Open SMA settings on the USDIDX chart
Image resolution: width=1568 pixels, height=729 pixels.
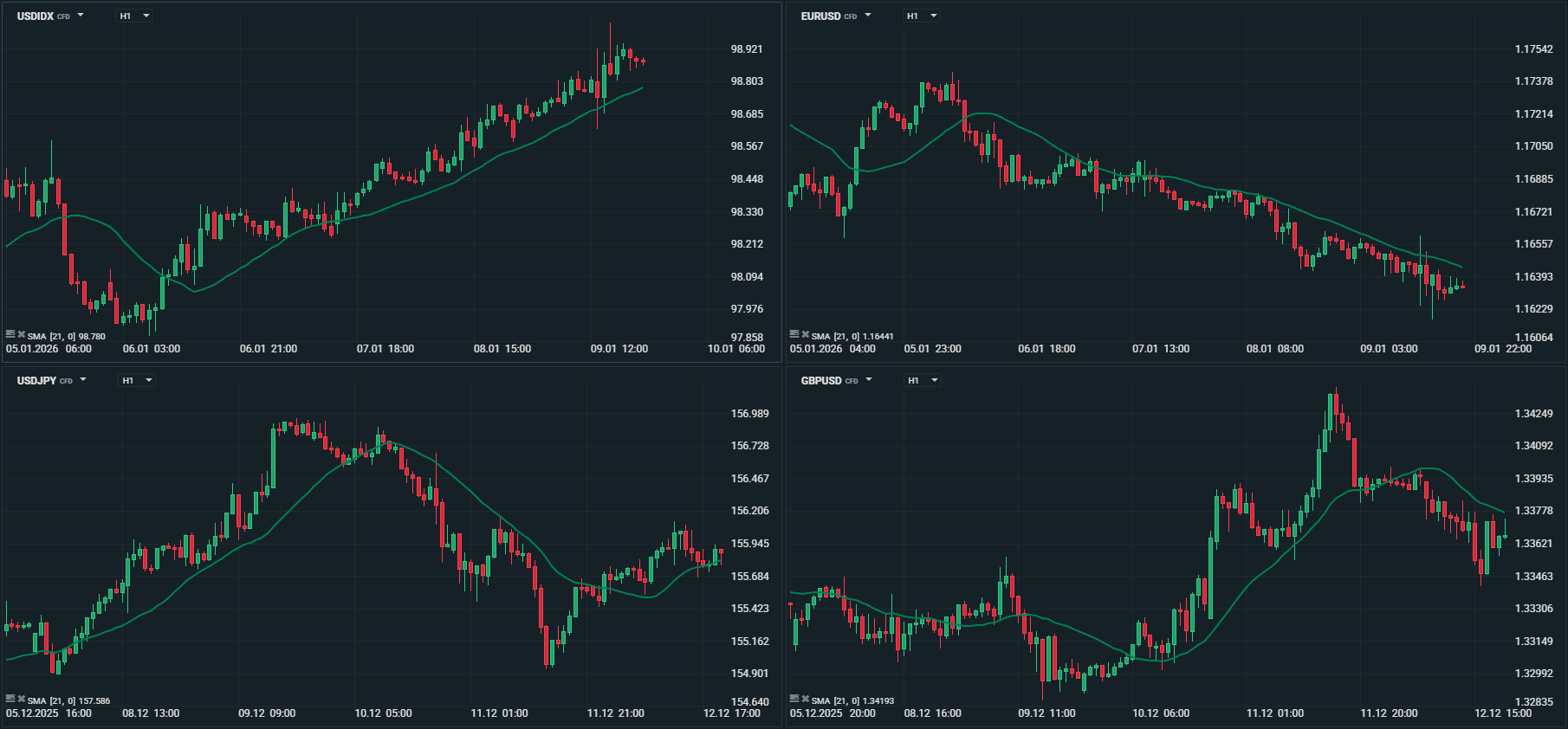coord(10,334)
